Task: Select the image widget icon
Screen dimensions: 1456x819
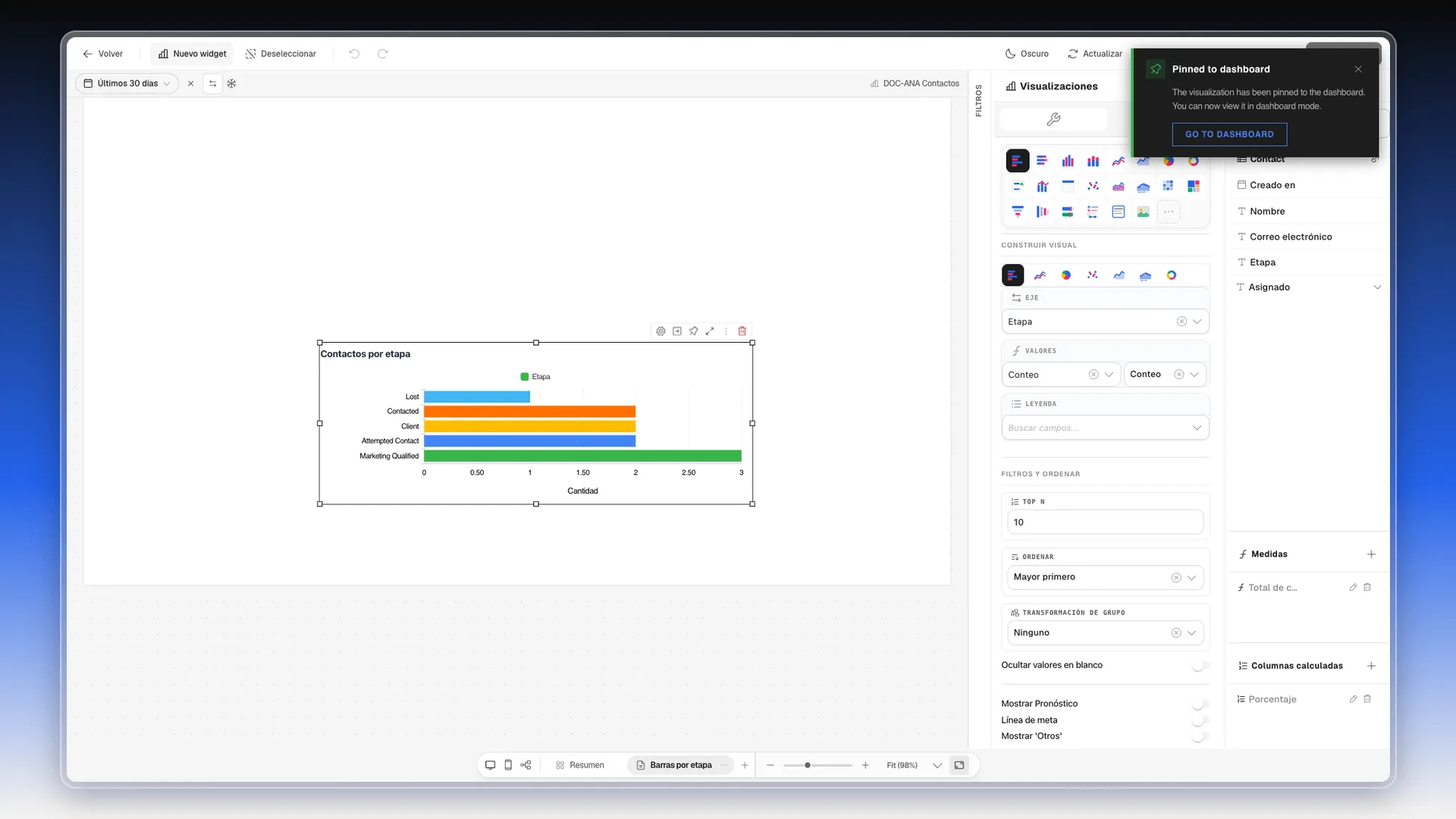Action: (x=1144, y=212)
